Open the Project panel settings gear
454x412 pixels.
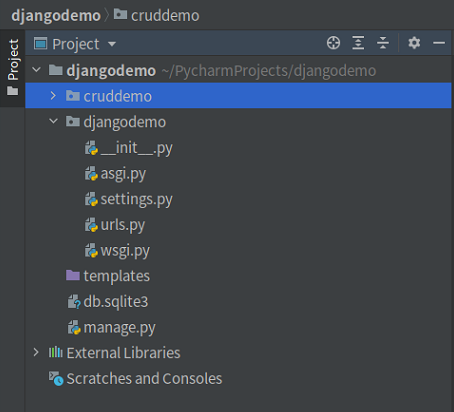[x=414, y=43]
